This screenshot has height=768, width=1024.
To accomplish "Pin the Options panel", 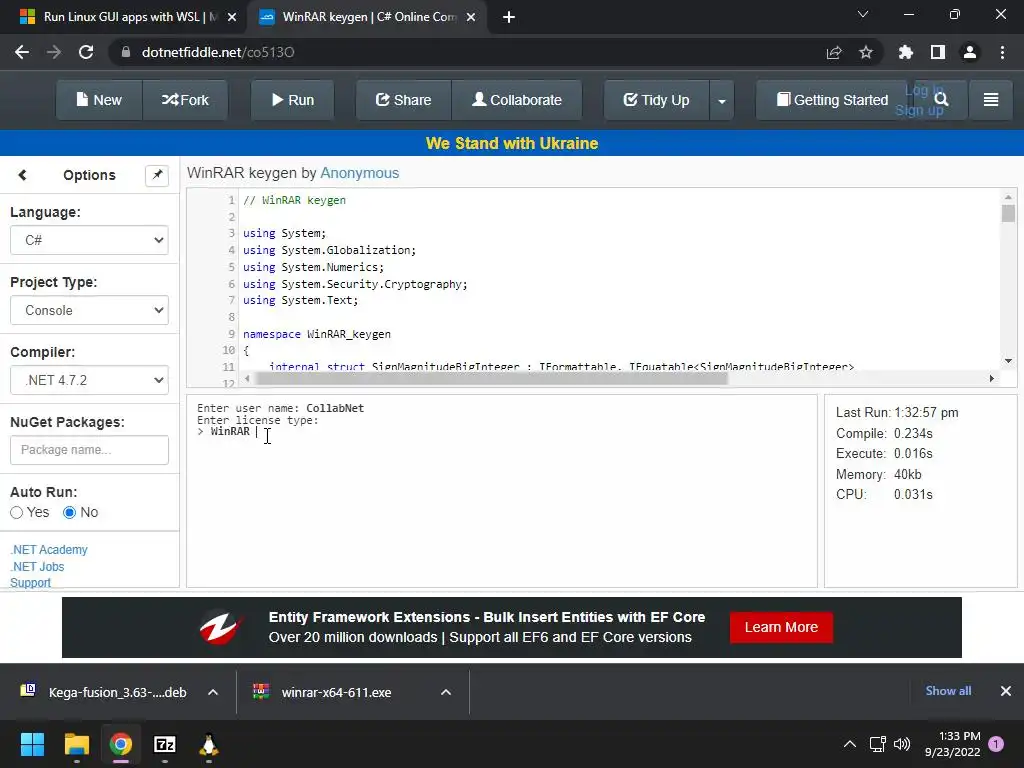I will click(x=157, y=175).
